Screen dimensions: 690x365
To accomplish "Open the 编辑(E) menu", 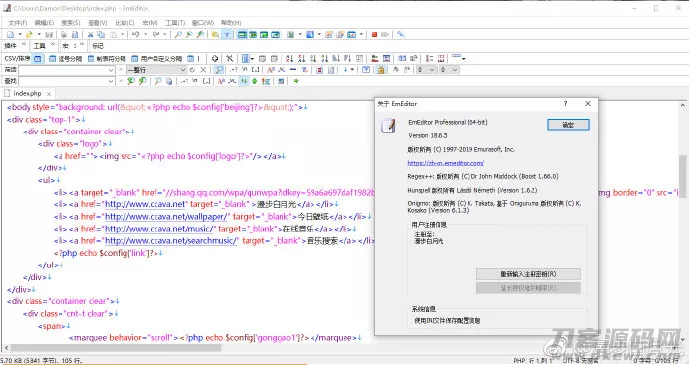I will [x=44, y=22].
